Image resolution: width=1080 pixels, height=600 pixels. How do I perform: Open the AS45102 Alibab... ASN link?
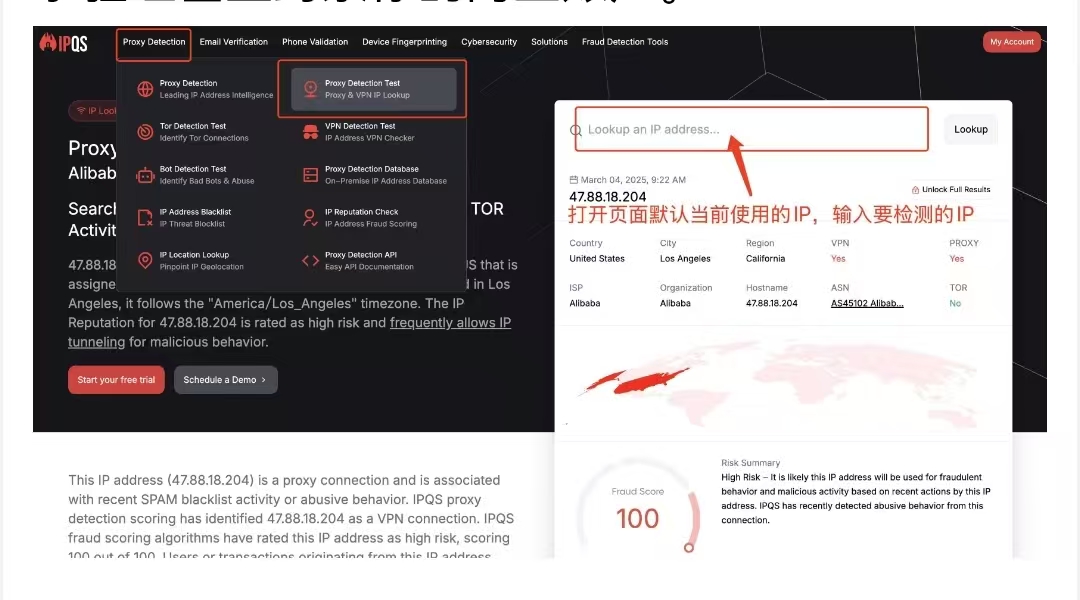point(867,303)
